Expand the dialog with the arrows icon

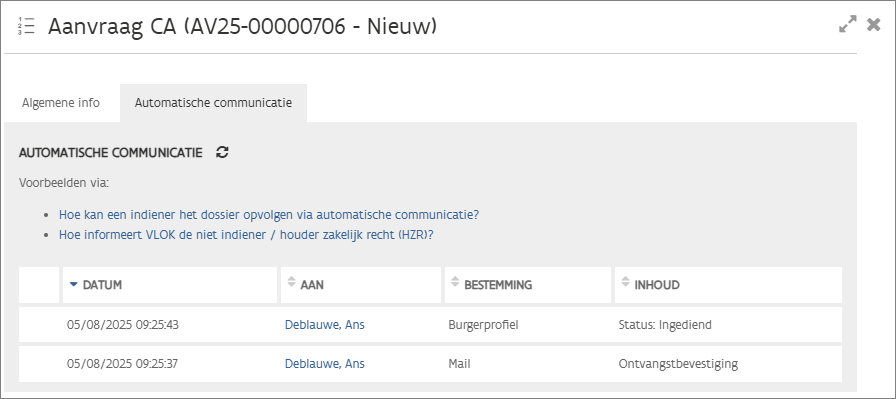pos(848,24)
